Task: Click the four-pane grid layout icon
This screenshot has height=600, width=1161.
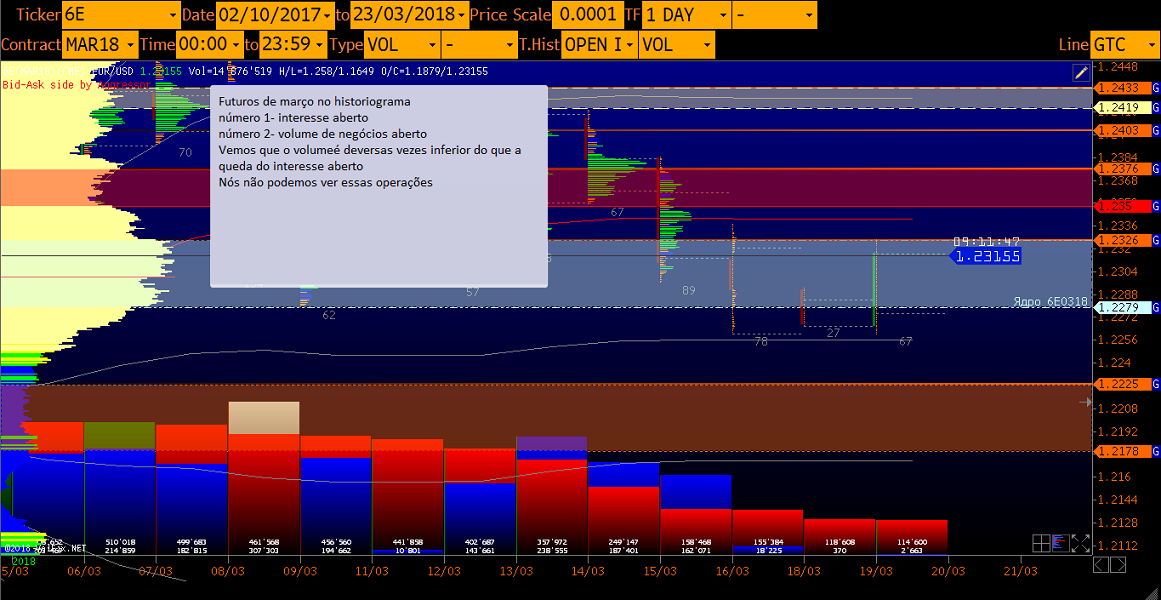Action: pos(1041,543)
